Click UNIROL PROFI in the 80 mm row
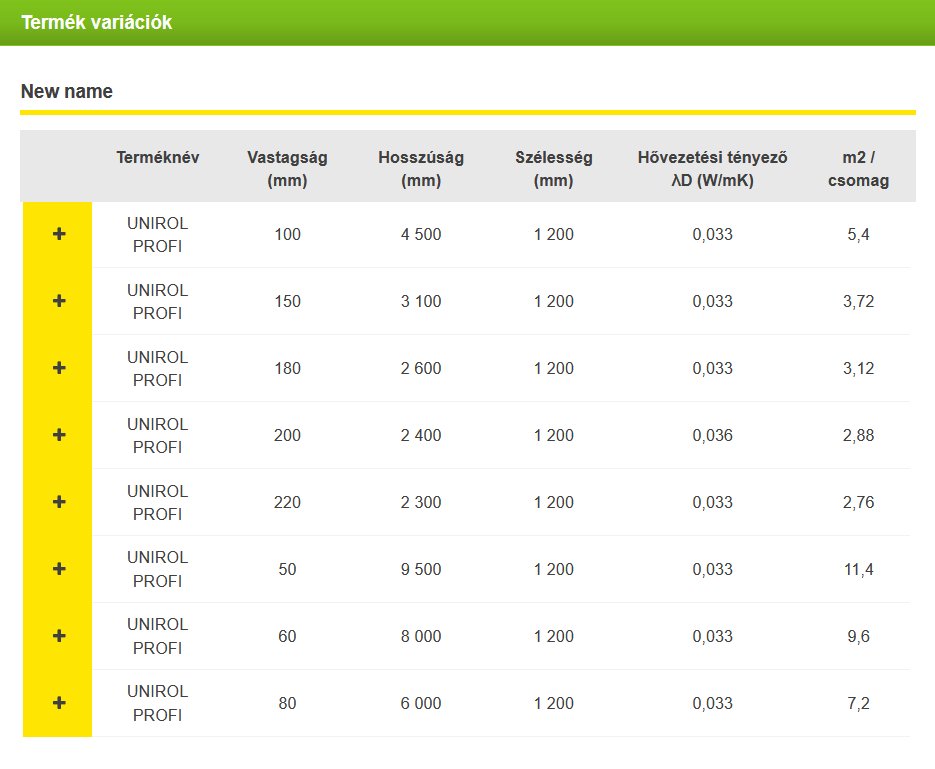This screenshot has height=769, width=935. [157, 703]
